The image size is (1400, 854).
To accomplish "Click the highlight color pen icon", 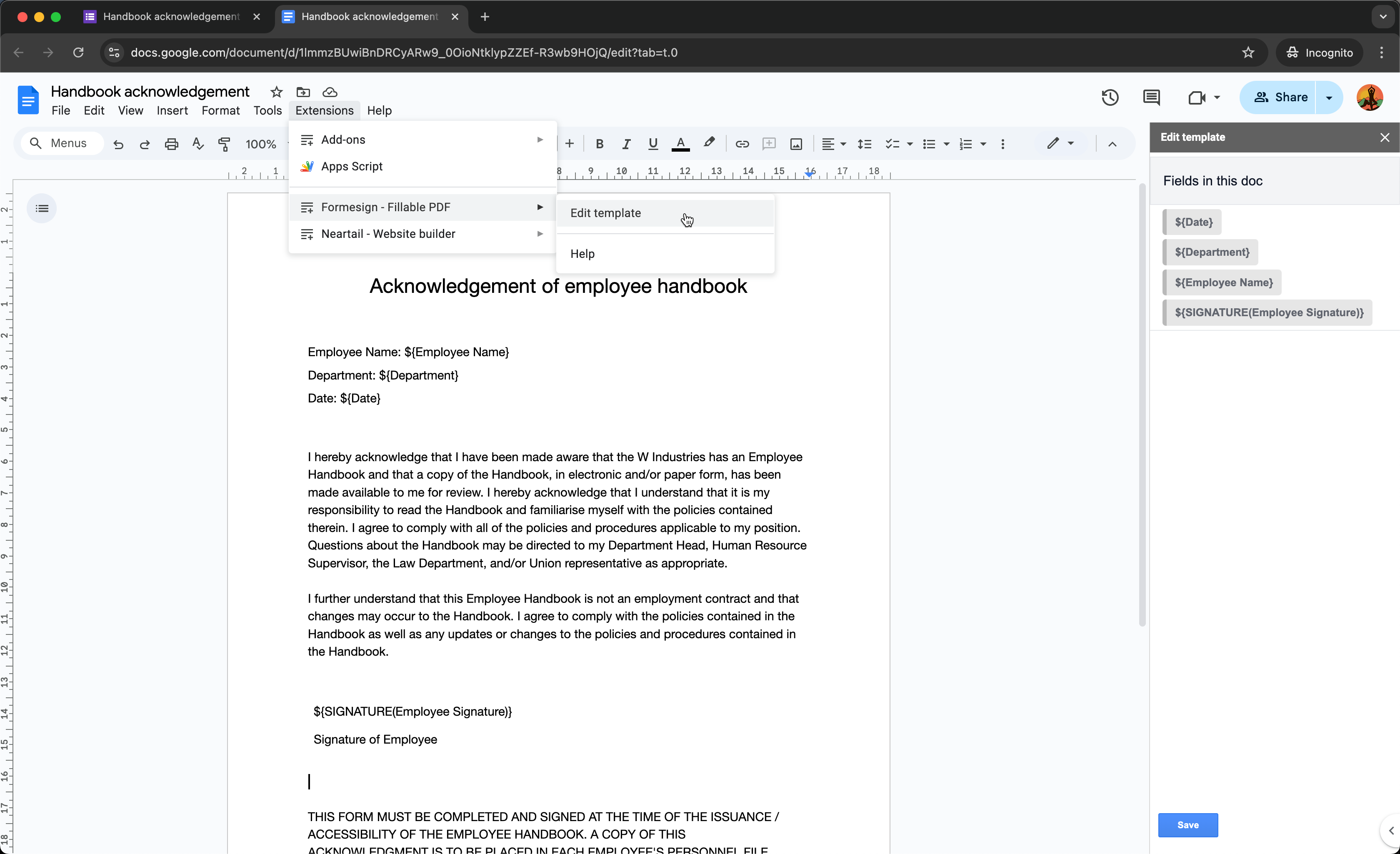I will pyautogui.click(x=708, y=143).
